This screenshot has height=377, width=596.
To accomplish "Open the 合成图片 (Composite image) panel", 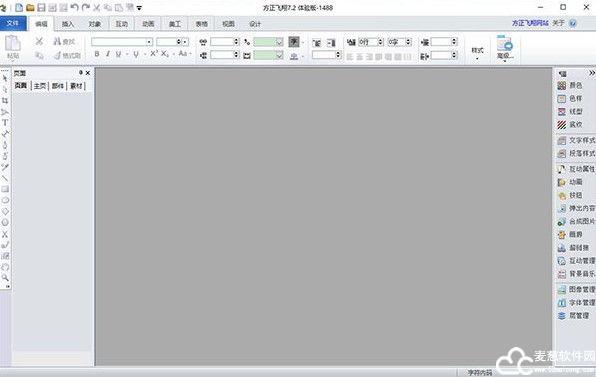I will click(x=576, y=222).
